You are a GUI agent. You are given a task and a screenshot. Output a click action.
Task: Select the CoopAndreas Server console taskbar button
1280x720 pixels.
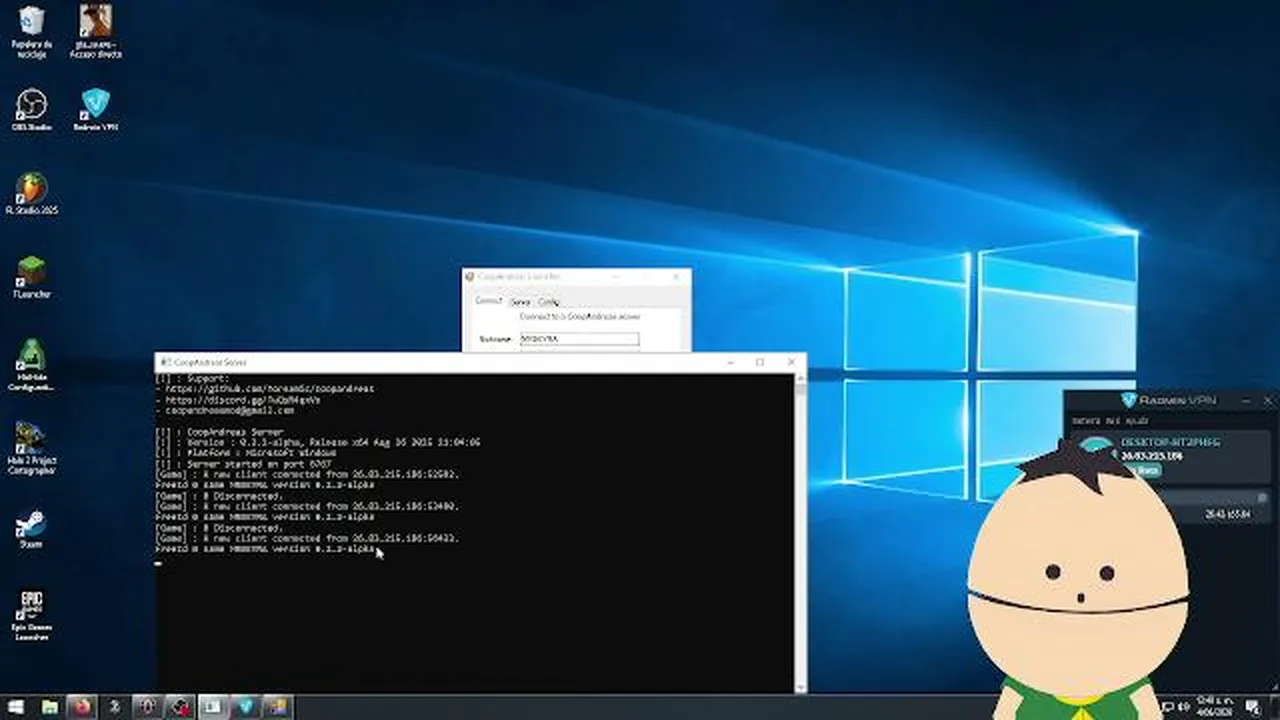(x=212, y=707)
